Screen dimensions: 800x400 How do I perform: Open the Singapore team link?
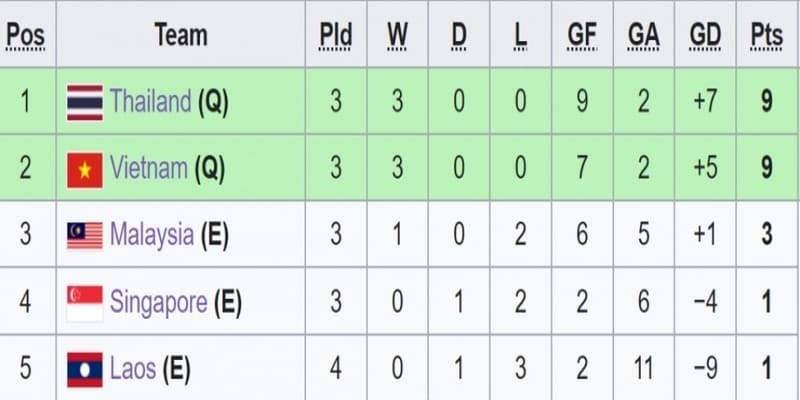[x=159, y=302]
